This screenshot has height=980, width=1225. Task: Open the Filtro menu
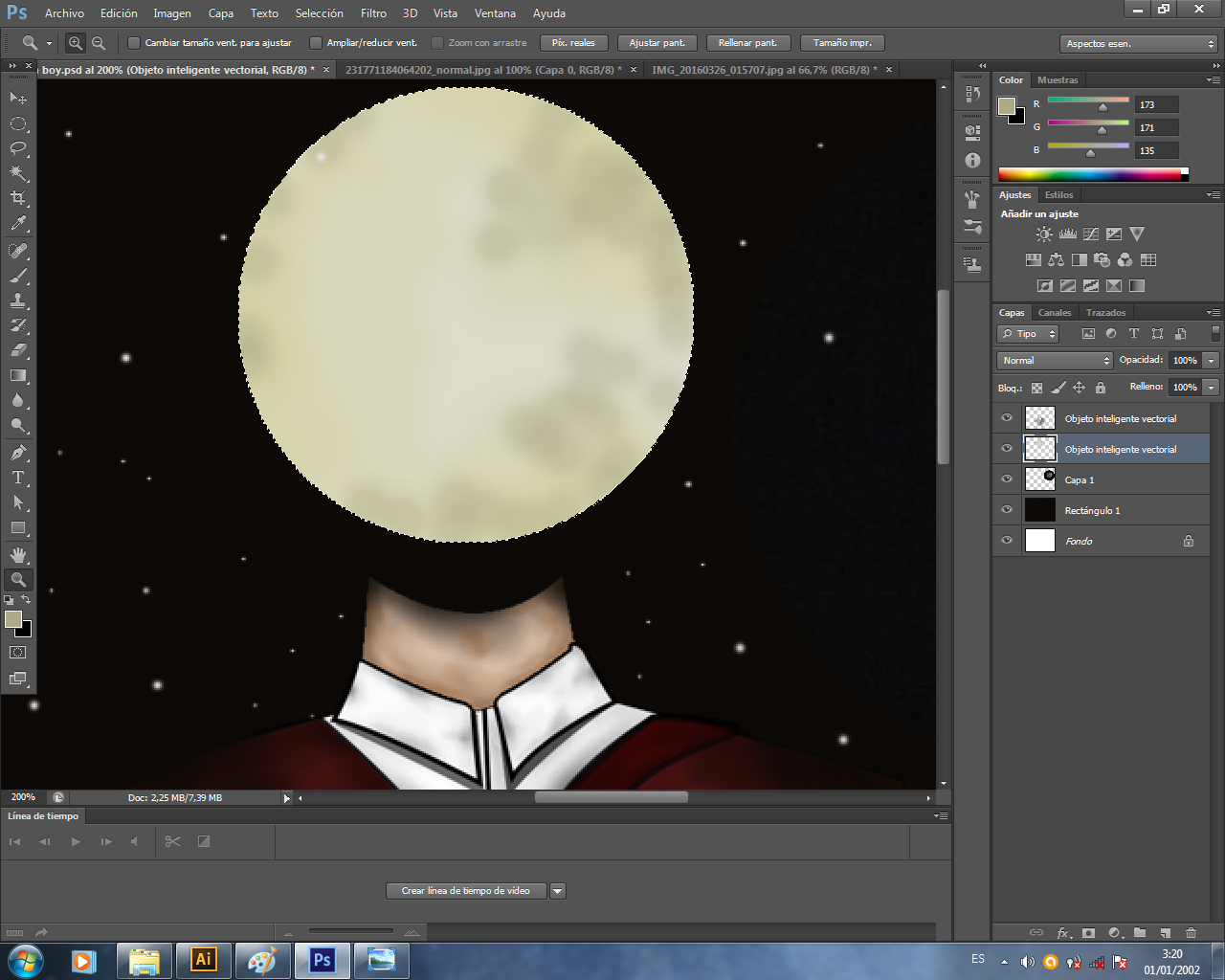point(373,13)
